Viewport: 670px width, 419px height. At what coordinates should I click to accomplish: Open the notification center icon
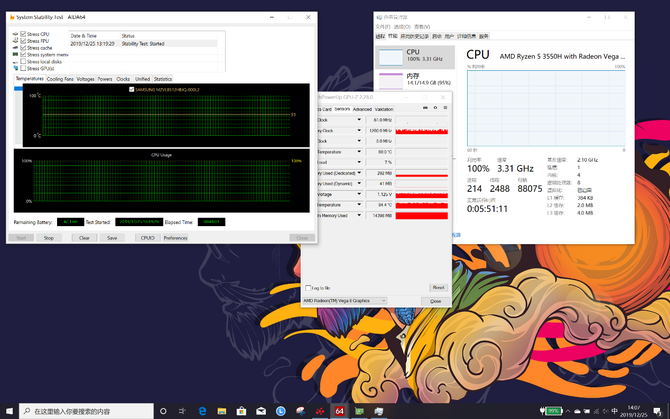658,411
